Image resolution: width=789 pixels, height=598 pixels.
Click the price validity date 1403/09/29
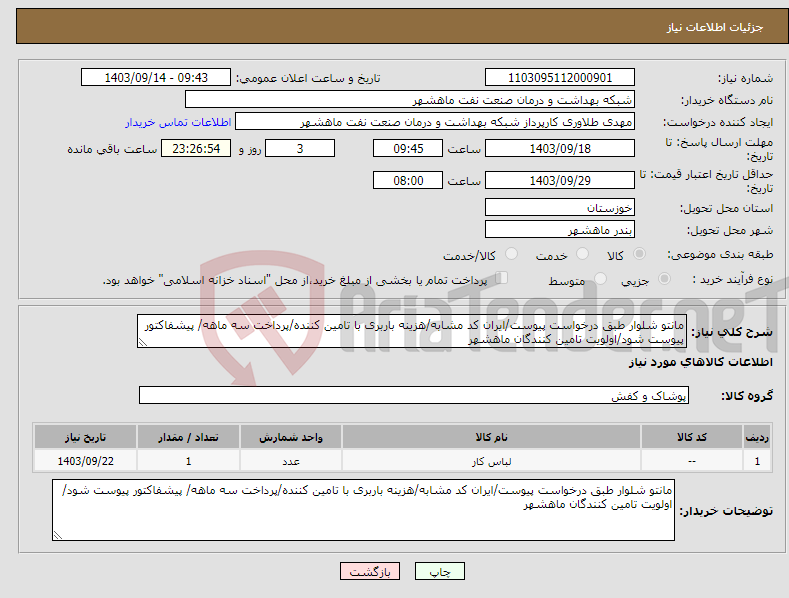click(x=560, y=180)
